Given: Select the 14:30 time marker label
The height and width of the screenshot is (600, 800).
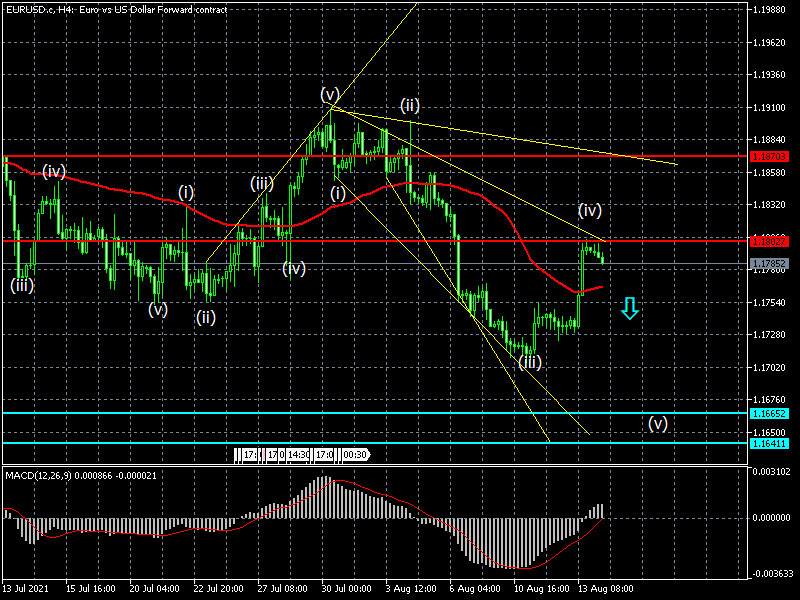Looking at the screenshot, I should coord(297,455).
